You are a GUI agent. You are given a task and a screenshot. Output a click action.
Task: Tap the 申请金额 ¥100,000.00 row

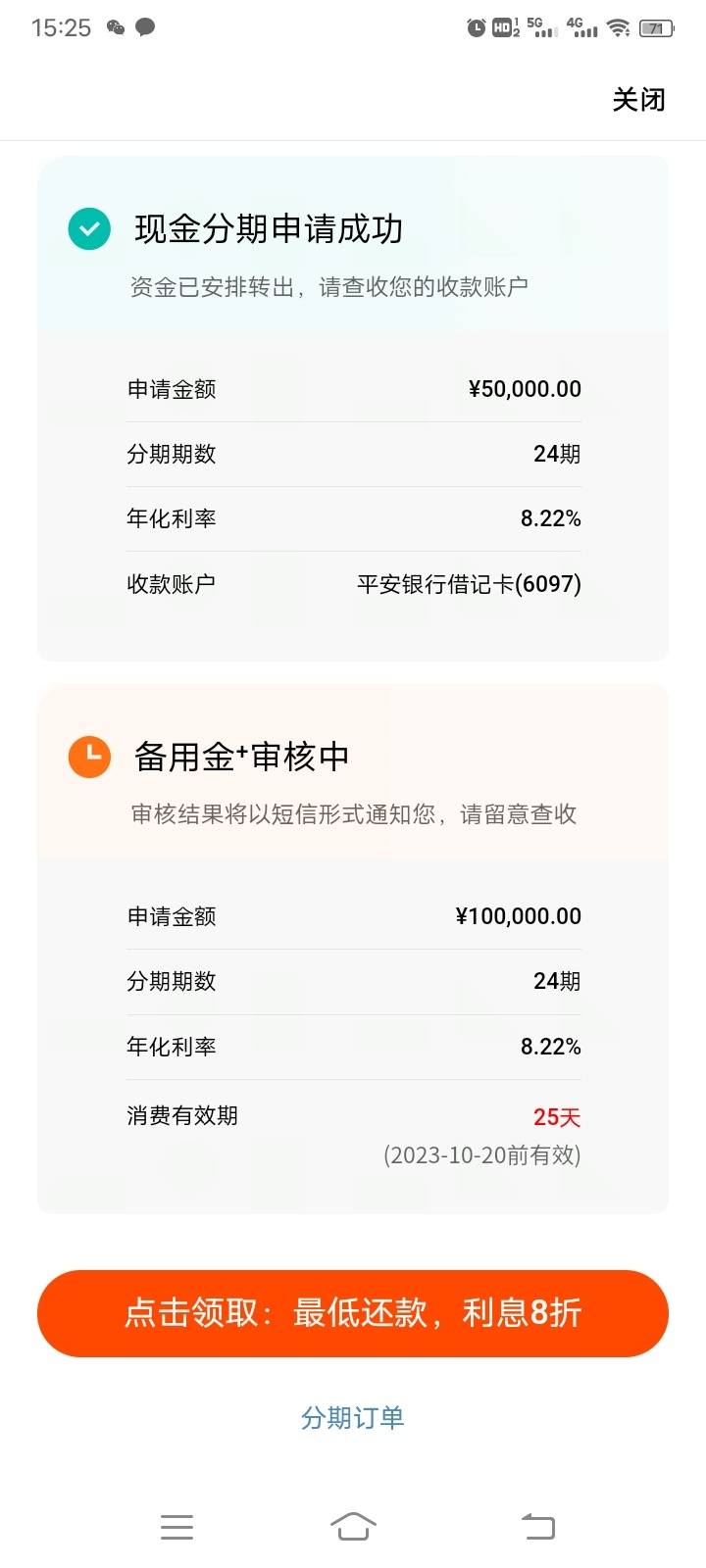tap(354, 916)
